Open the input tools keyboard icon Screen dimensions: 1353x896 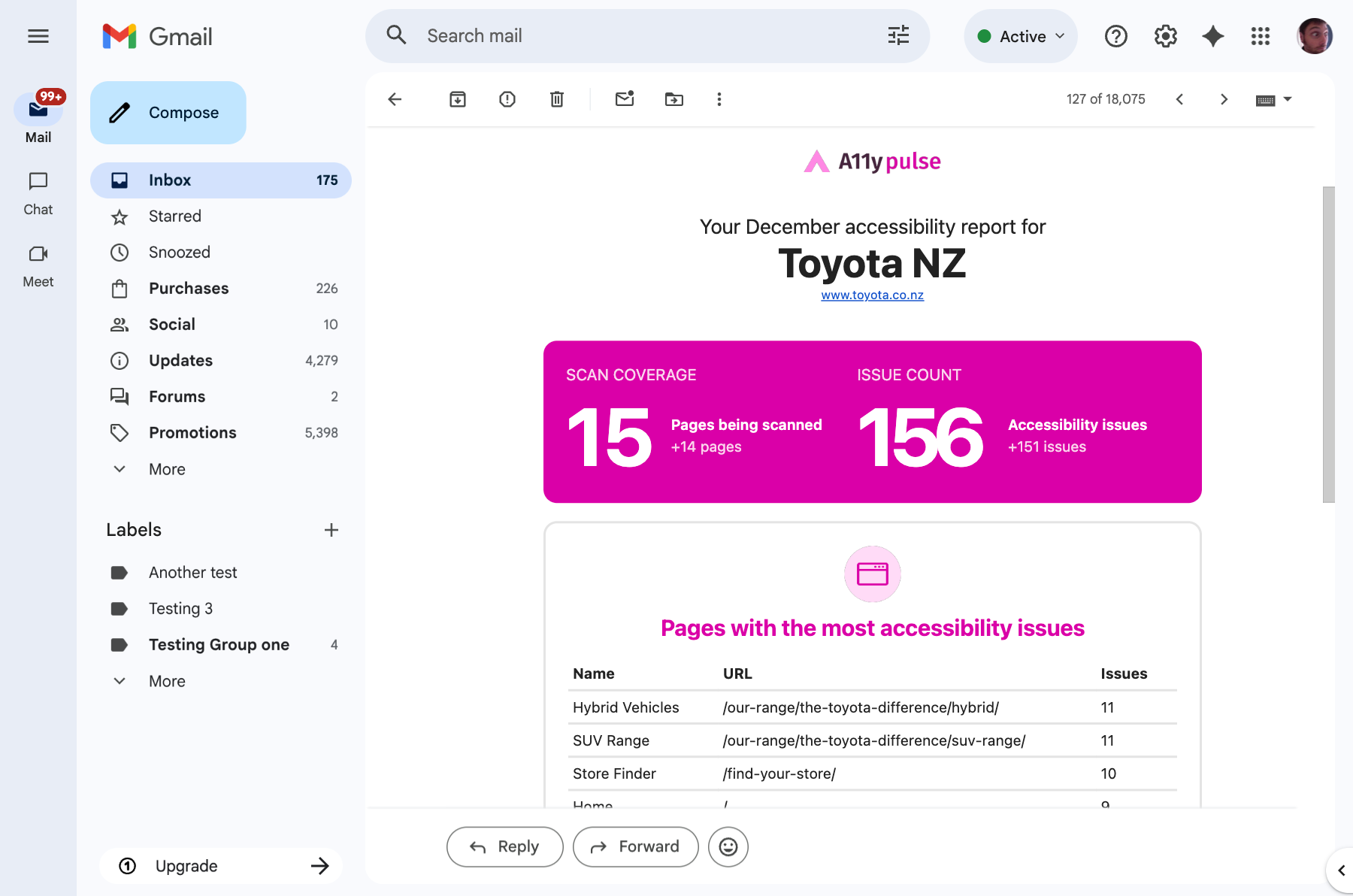click(1266, 100)
